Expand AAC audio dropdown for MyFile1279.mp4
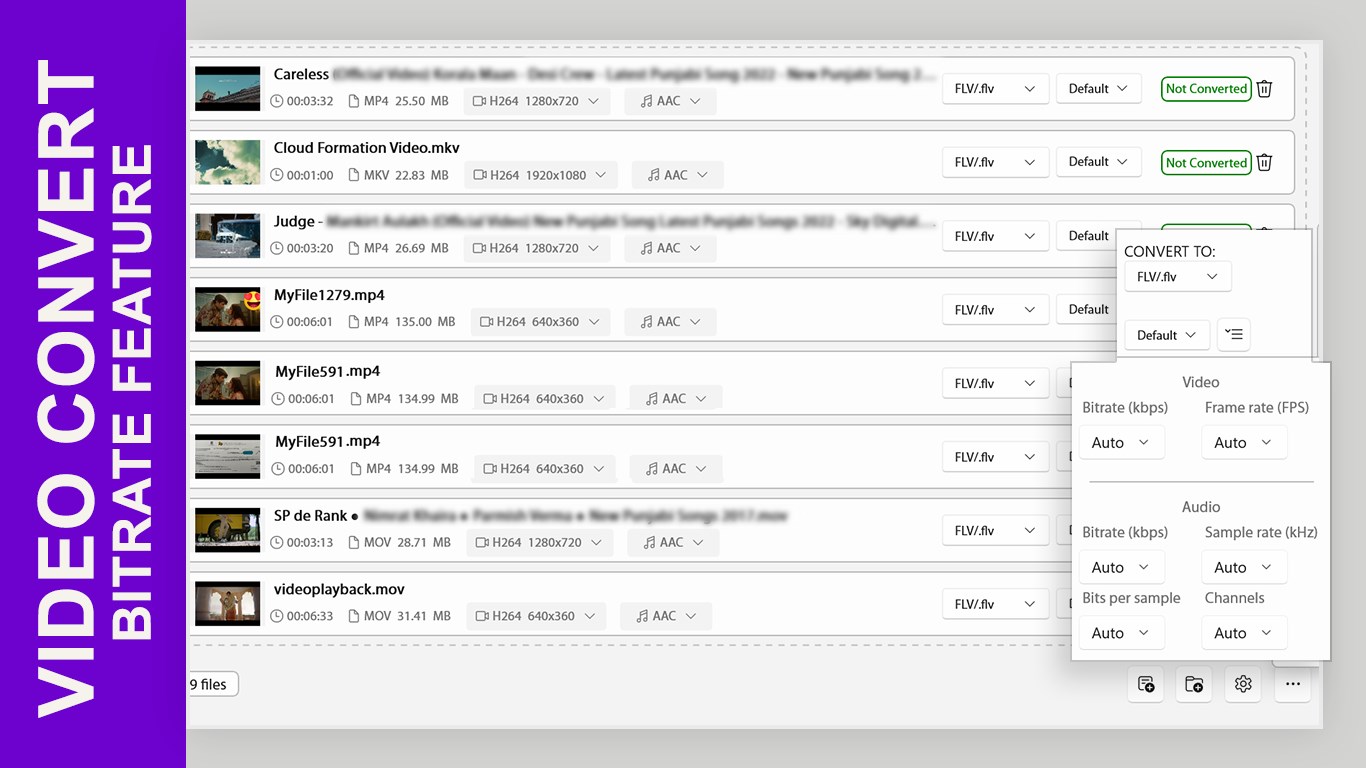This screenshot has height=768, width=1366. coord(670,322)
